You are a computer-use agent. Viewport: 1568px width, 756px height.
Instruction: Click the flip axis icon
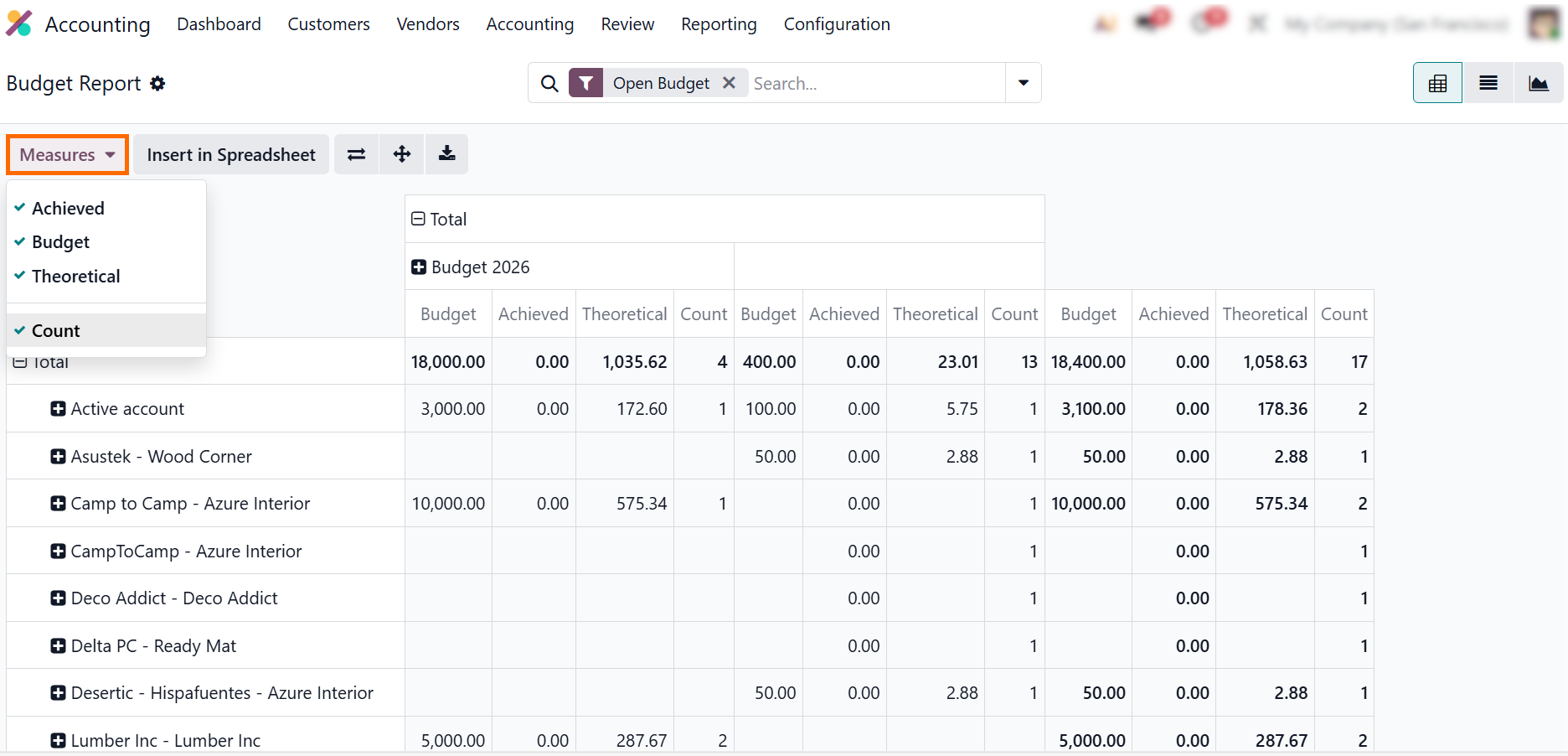(356, 154)
